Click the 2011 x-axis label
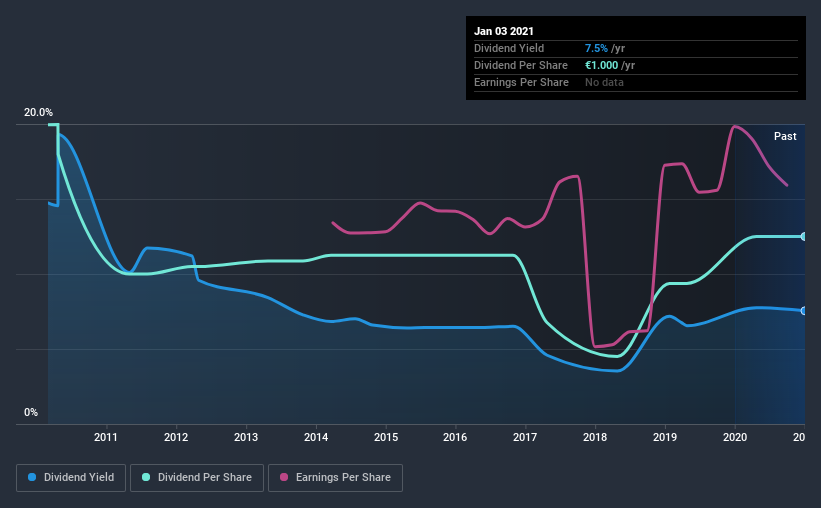821x508 pixels. [106, 437]
